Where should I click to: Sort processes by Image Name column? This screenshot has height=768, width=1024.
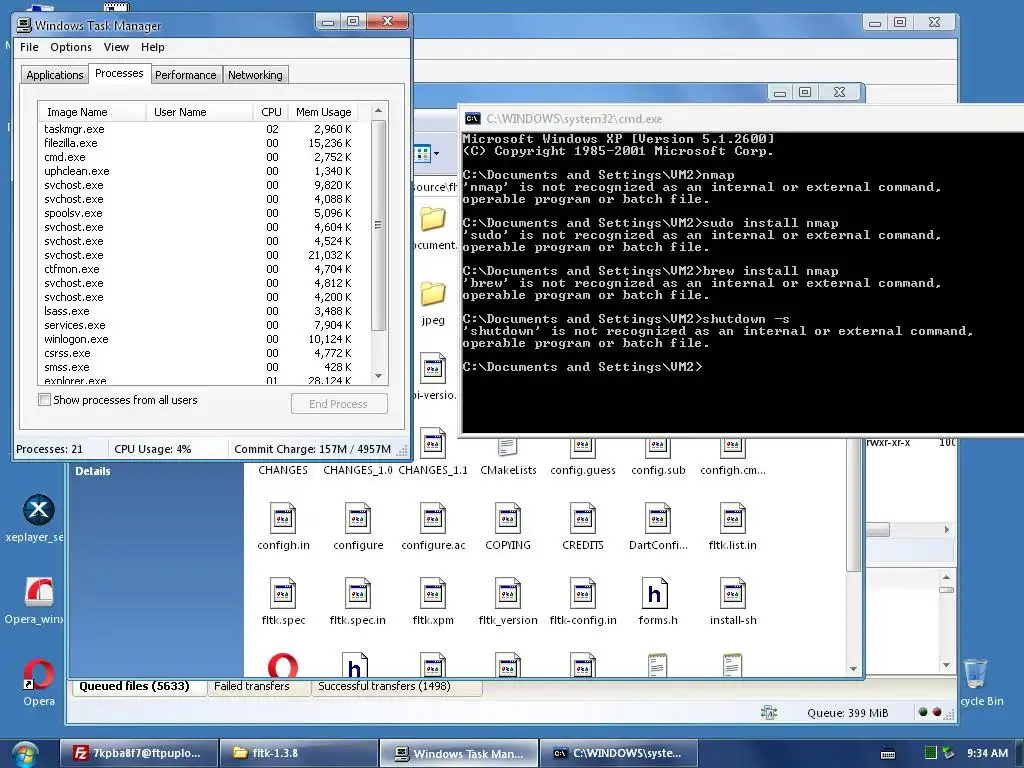[x=92, y=112]
